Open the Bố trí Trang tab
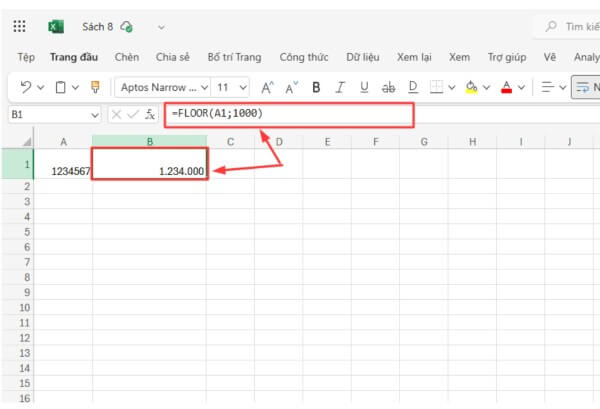600x409 pixels. (235, 57)
